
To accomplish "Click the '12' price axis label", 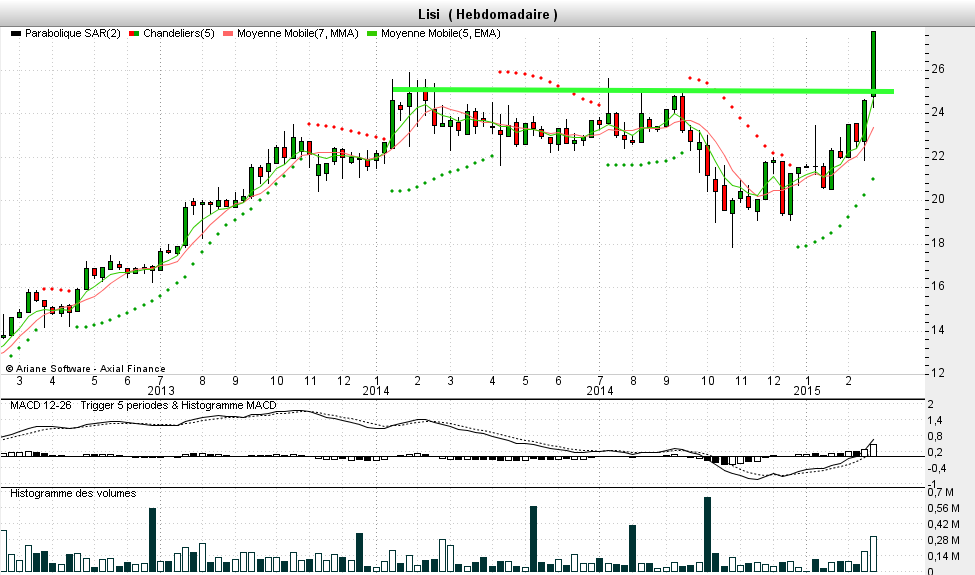I will (x=938, y=373).
